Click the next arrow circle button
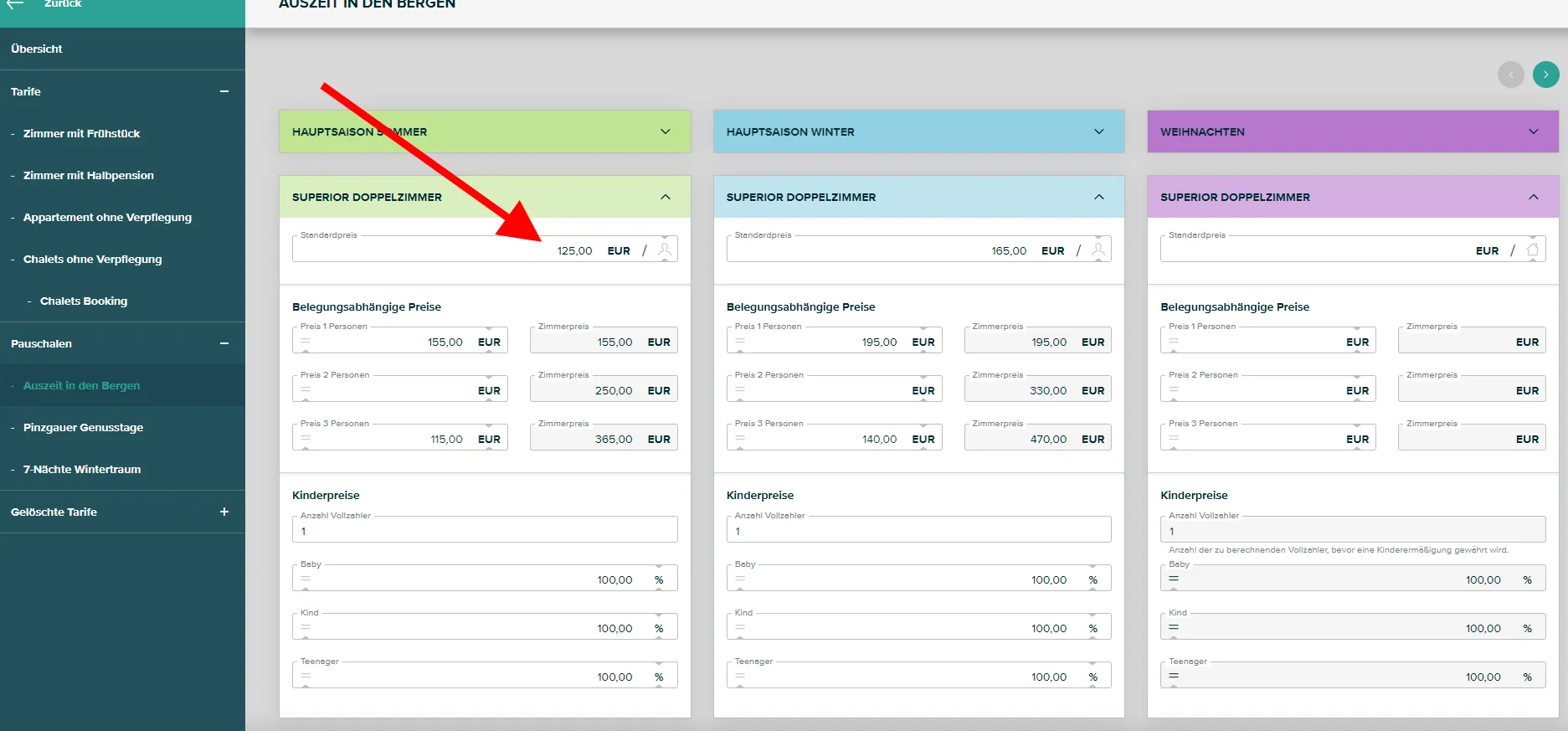 (1545, 75)
